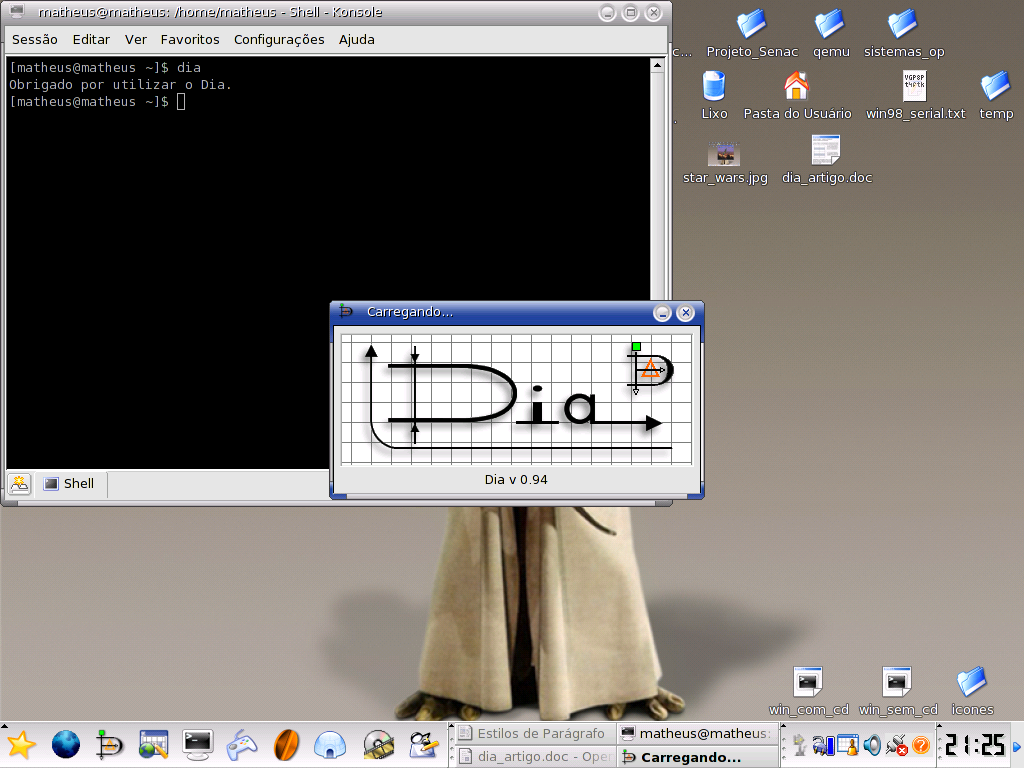
Task: Open the clipboard tool tray icon
Action: (x=822, y=745)
